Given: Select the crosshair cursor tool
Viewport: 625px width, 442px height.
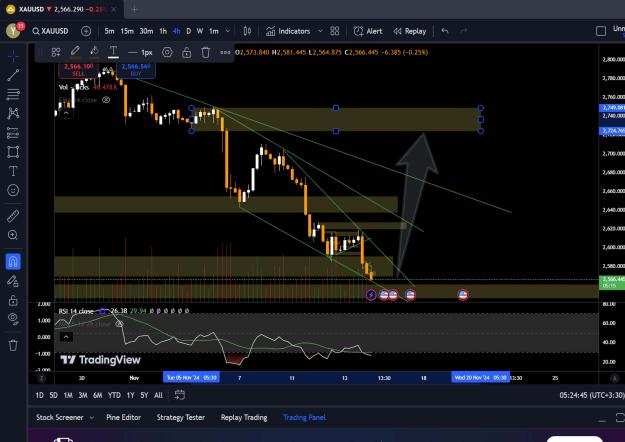Looking at the screenshot, I should 13,56.
